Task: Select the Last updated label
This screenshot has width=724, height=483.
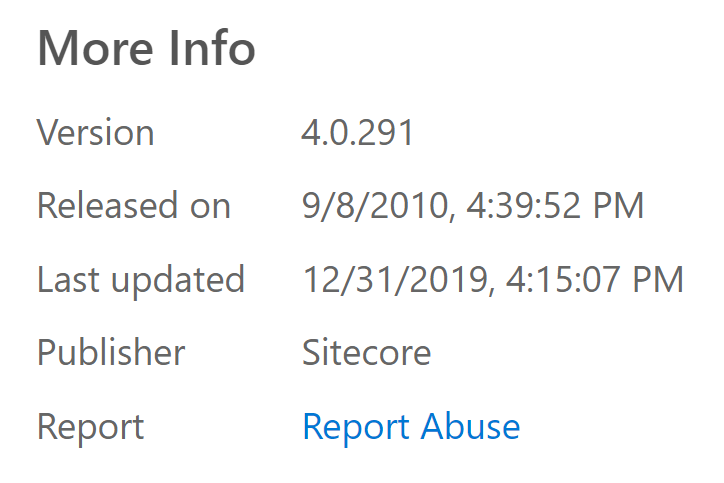Action: click(141, 280)
